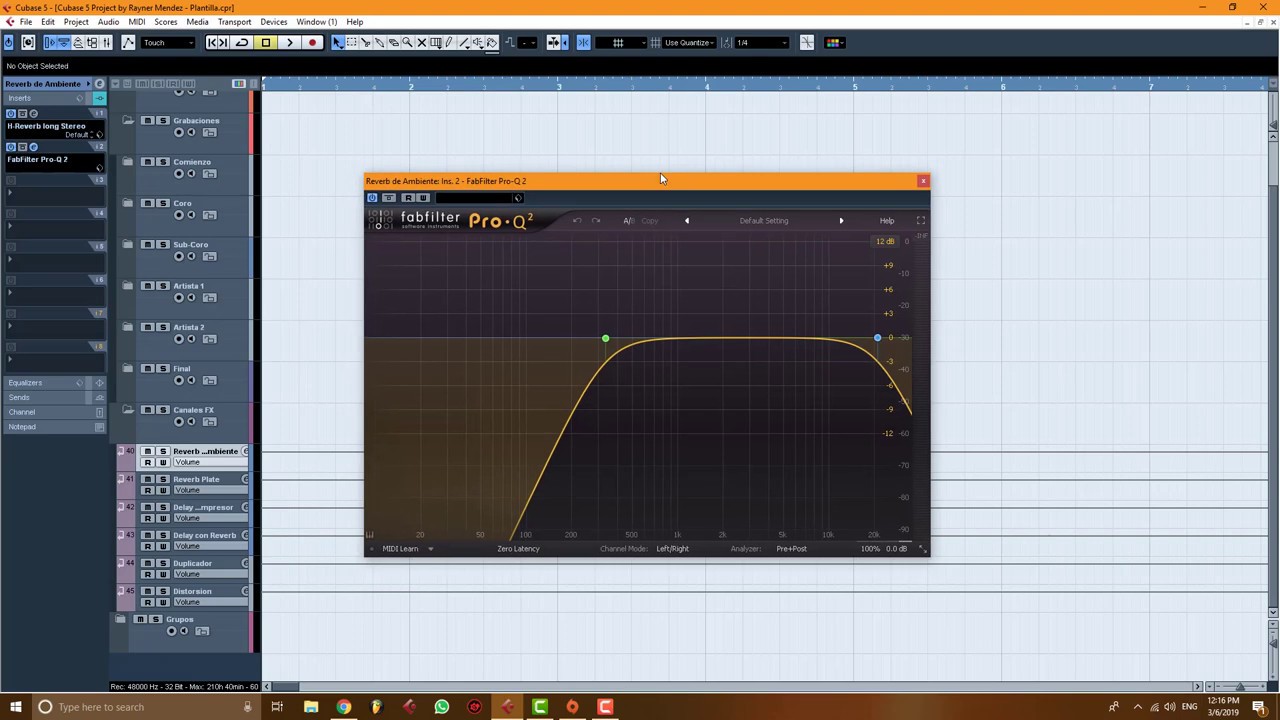Screen dimensions: 1280x720
Task: Open the Devices menu
Action: pyautogui.click(x=273, y=21)
